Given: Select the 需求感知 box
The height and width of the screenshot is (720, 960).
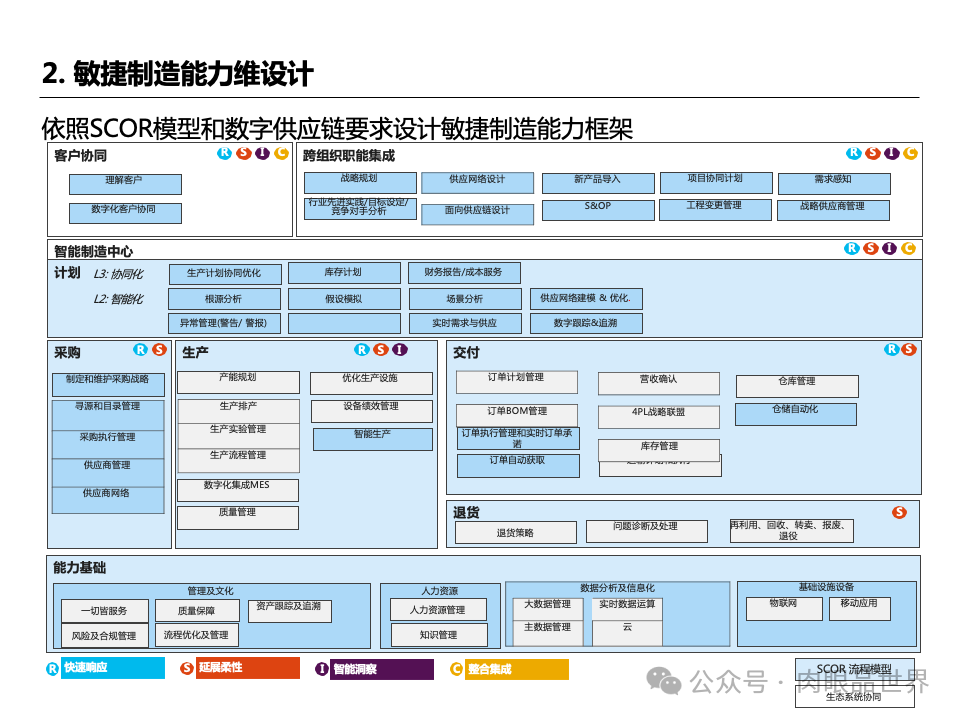Looking at the screenshot, I should (x=834, y=184).
